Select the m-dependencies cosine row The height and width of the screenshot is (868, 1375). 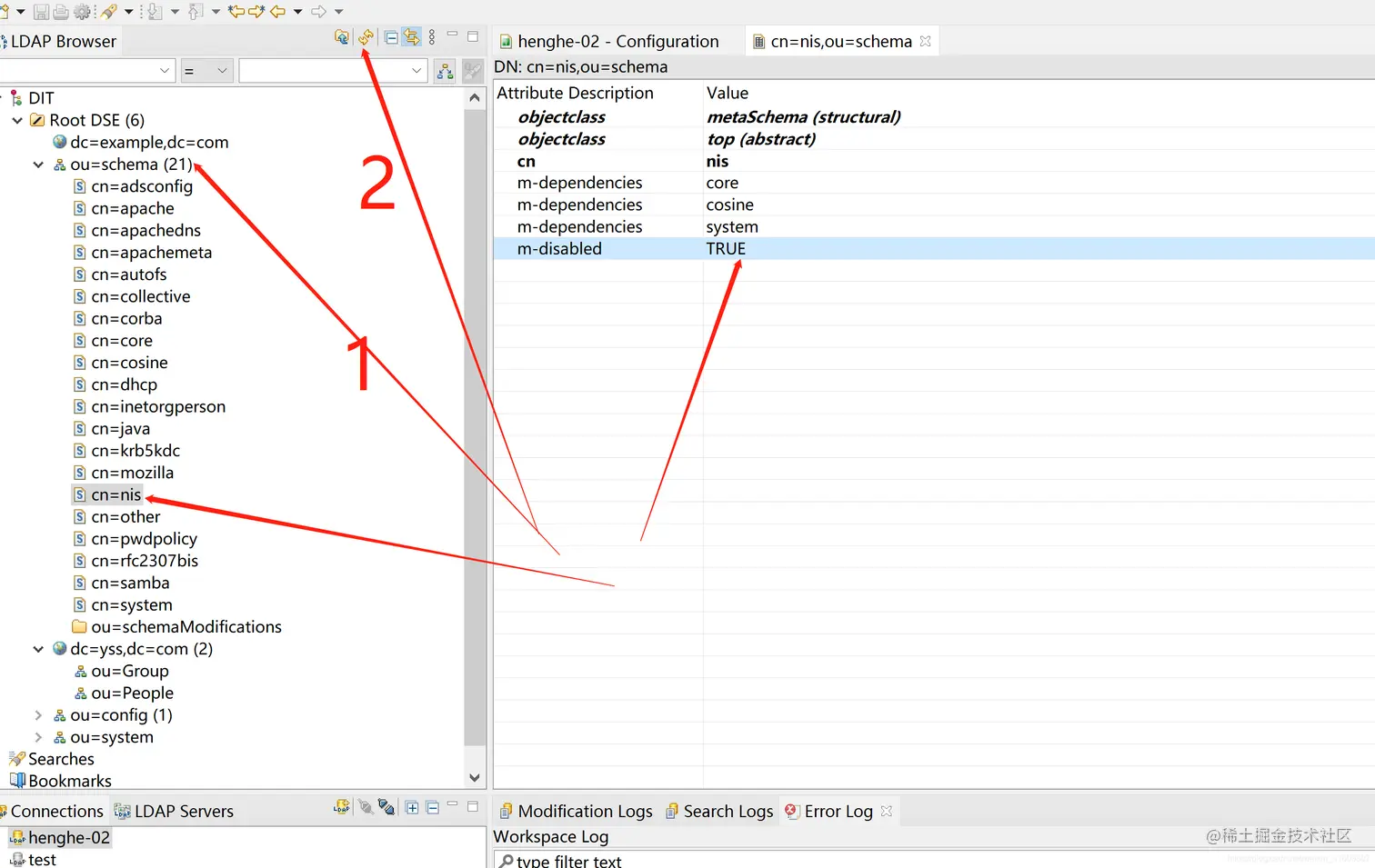click(934, 205)
